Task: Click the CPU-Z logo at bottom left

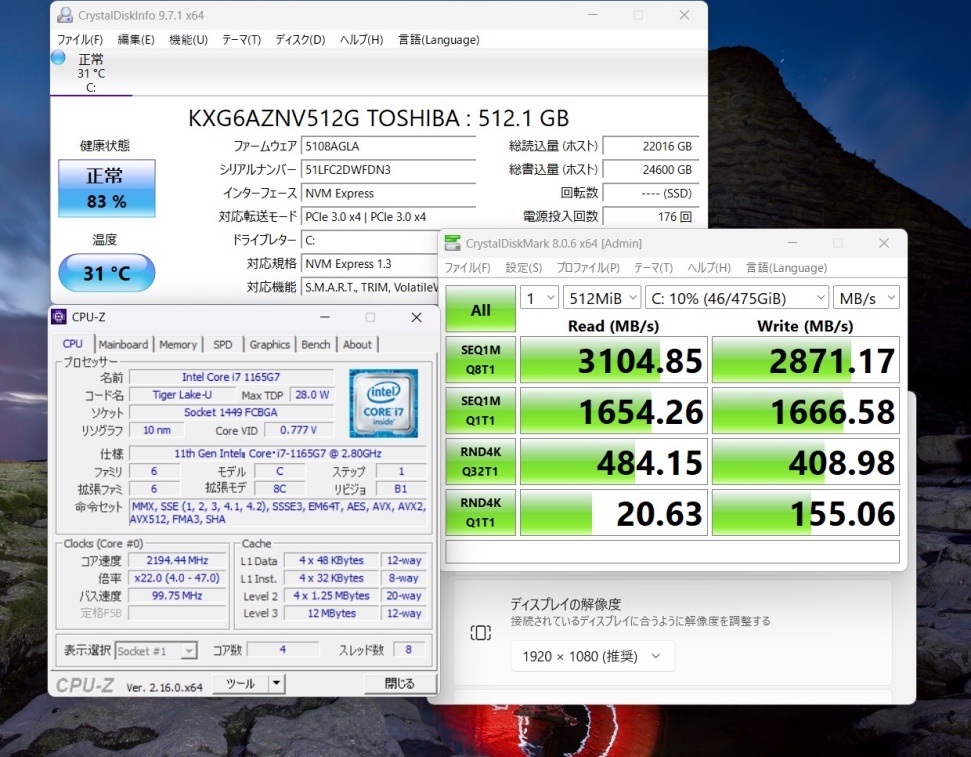Action: click(x=84, y=684)
